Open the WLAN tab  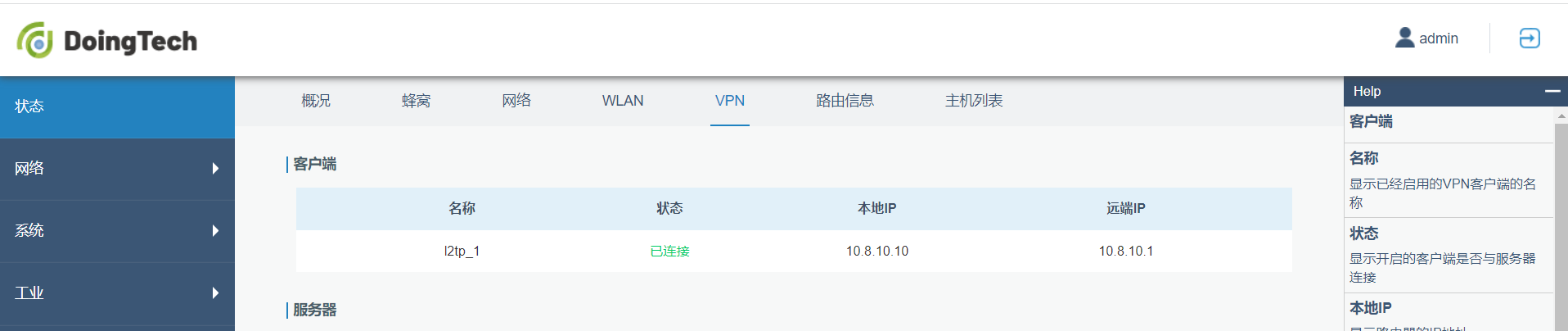point(623,101)
